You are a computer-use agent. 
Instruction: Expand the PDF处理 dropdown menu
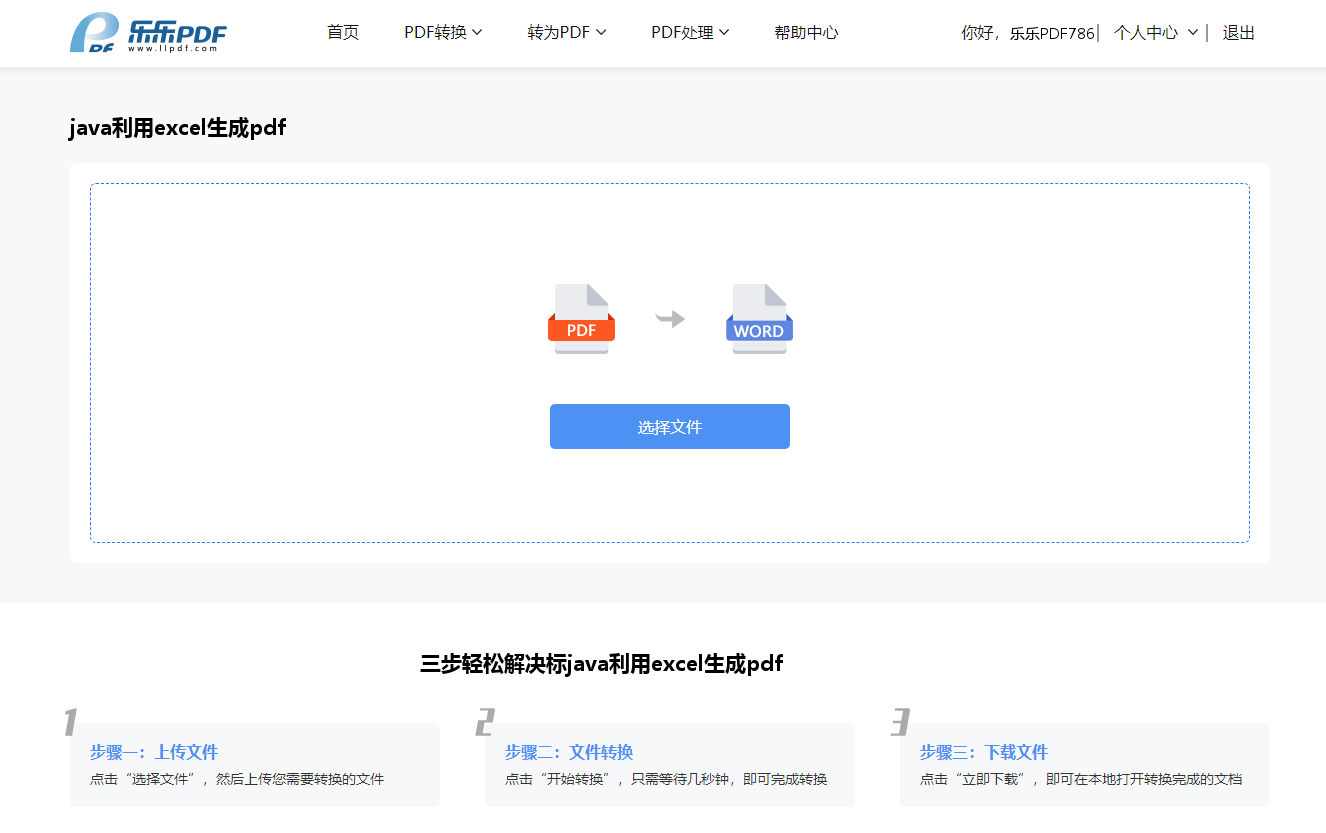point(690,33)
